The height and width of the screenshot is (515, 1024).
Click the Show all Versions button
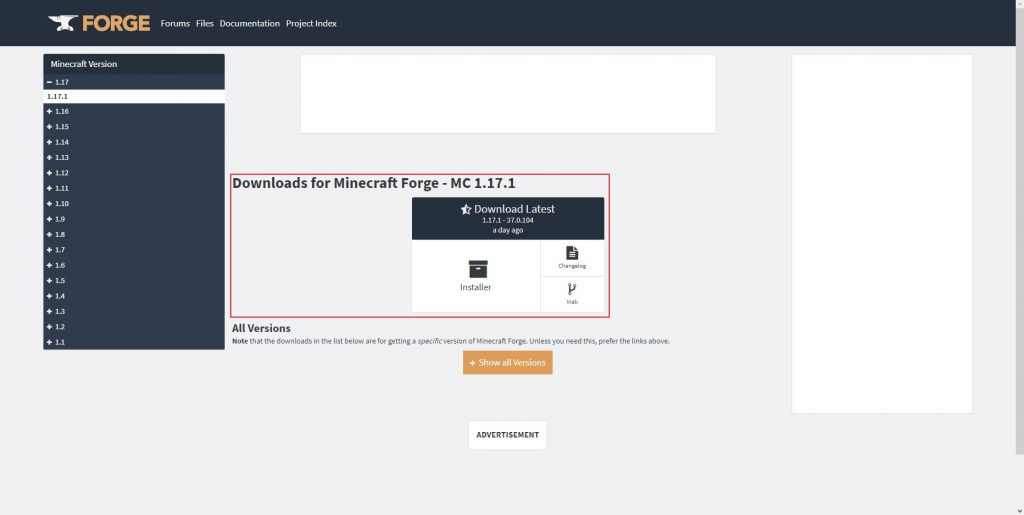[x=507, y=363]
